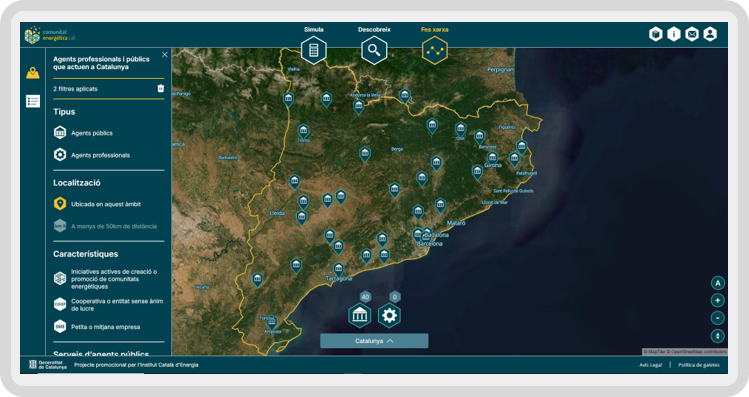Click the Girona label on map
The height and width of the screenshot is (397, 749).
tap(493, 165)
